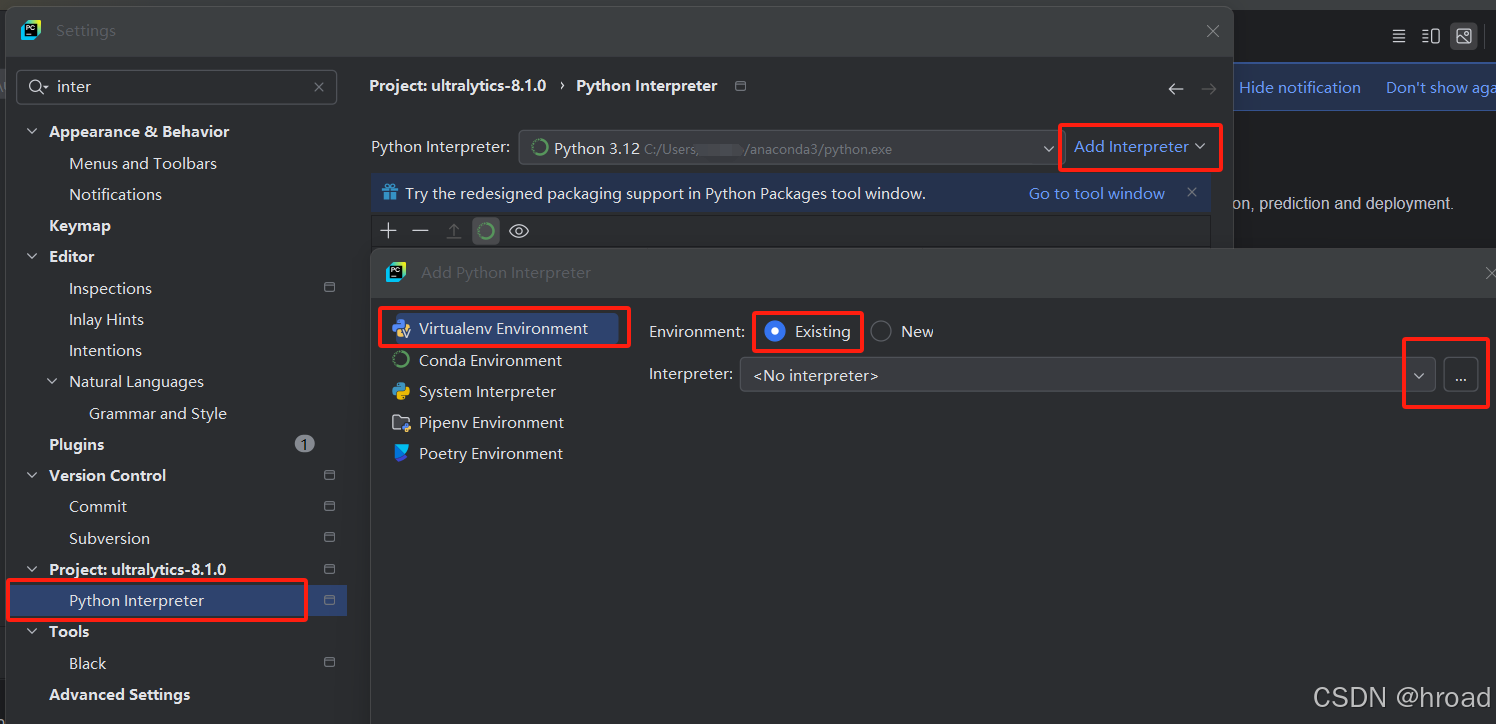The width and height of the screenshot is (1496, 724).
Task: Click the image preview icon in editor toolbar
Action: (1464, 36)
